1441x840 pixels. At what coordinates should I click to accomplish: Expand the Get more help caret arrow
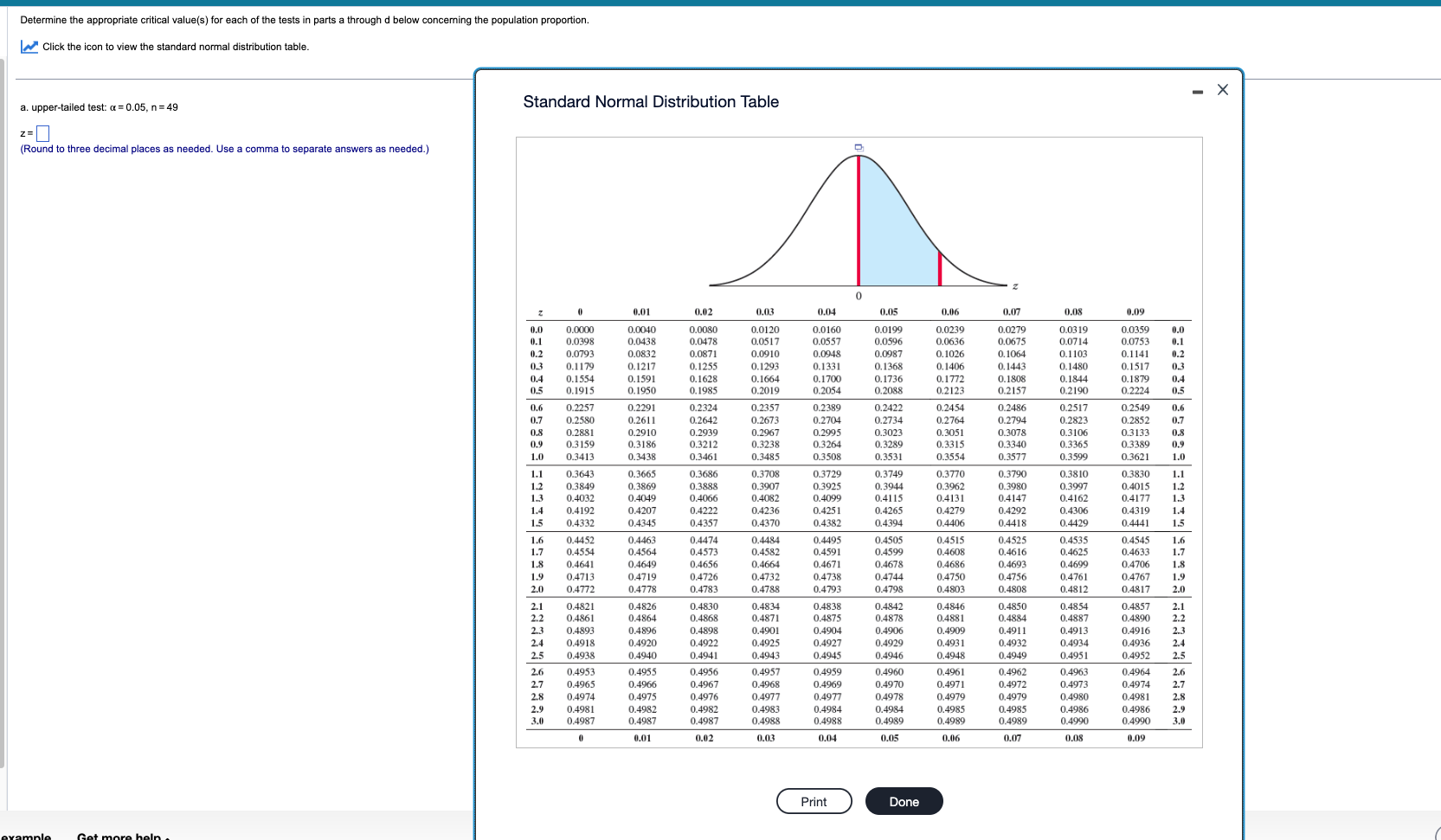tap(166, 837)
